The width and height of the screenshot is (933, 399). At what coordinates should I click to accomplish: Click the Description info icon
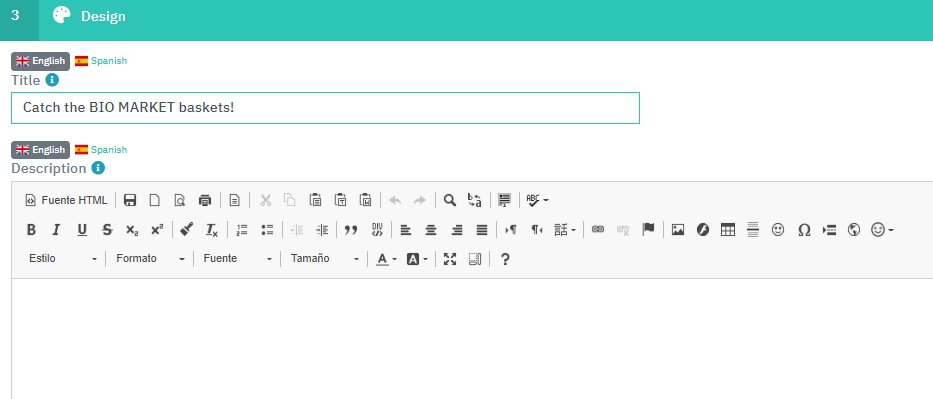(98, 168)
